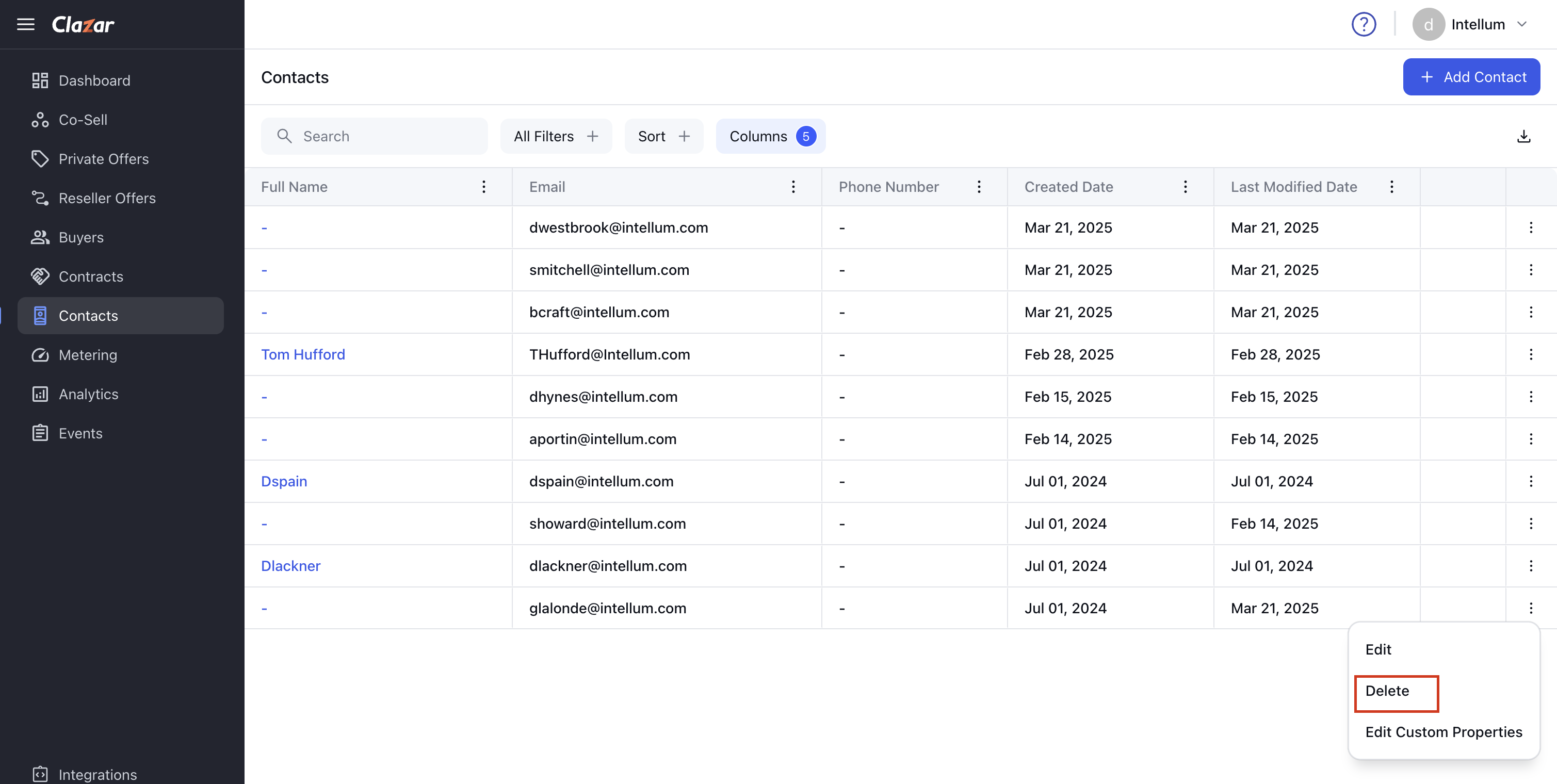The width and height of the screenshot is (1557, 784).
Task: Click the Feb 28, 2025 created date cell
Action: click(x=1068, y=354)
